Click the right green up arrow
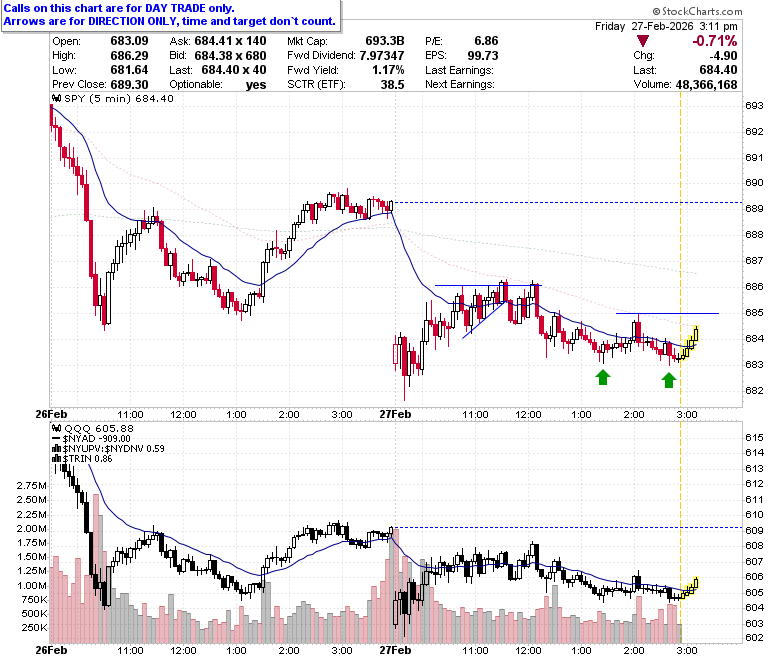The image size is (780, 659). click(x=669, y=380)
